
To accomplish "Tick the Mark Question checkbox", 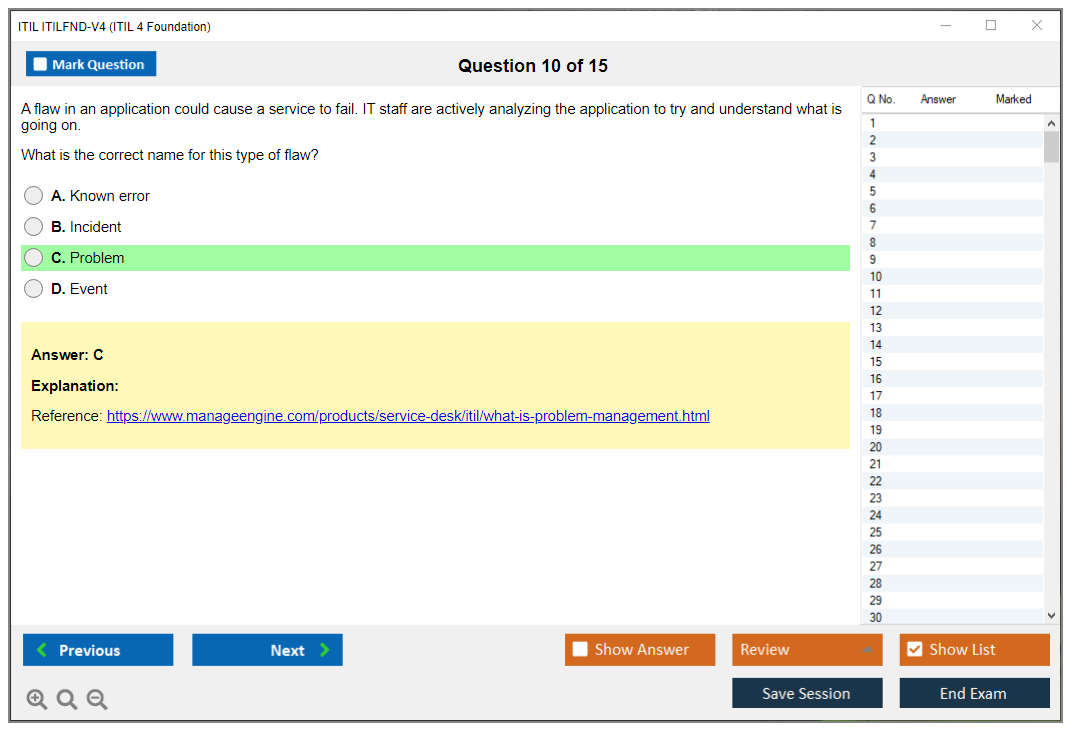I will (x=41, y=65).
